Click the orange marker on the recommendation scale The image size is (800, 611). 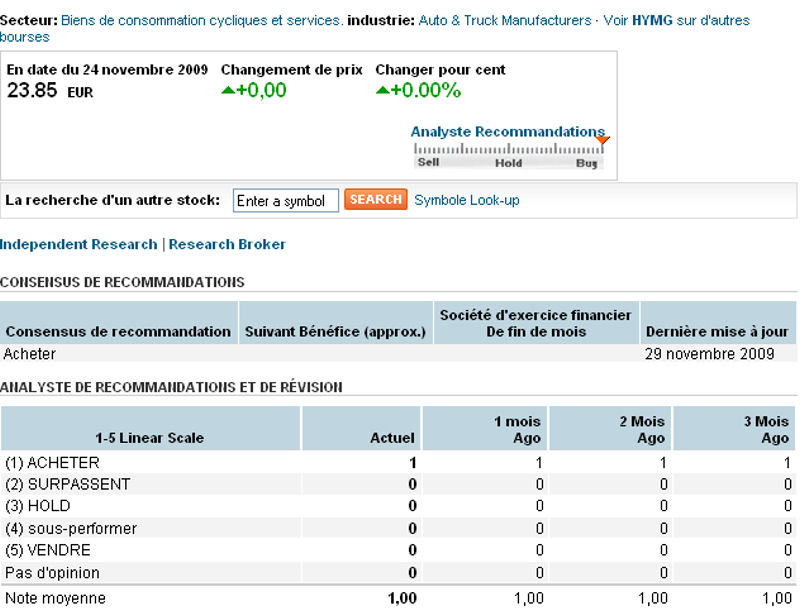tap(602, 141)
